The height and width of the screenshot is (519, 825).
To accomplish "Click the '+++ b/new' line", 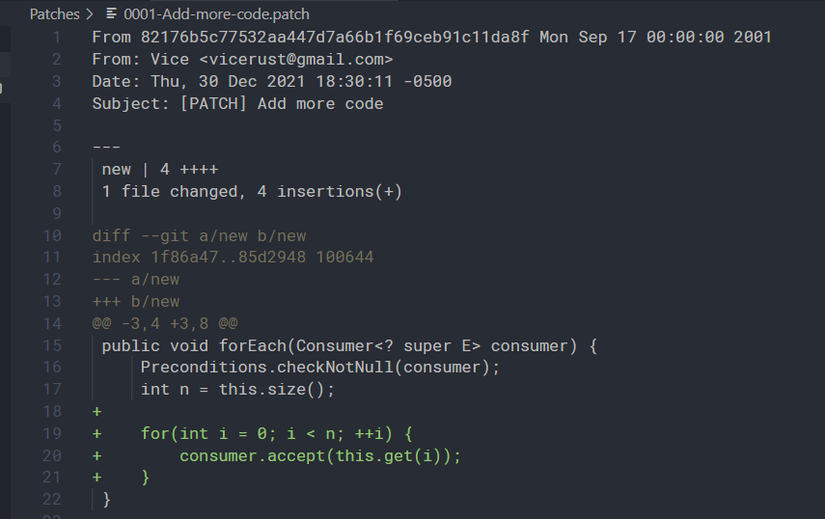I will (136, 302).
